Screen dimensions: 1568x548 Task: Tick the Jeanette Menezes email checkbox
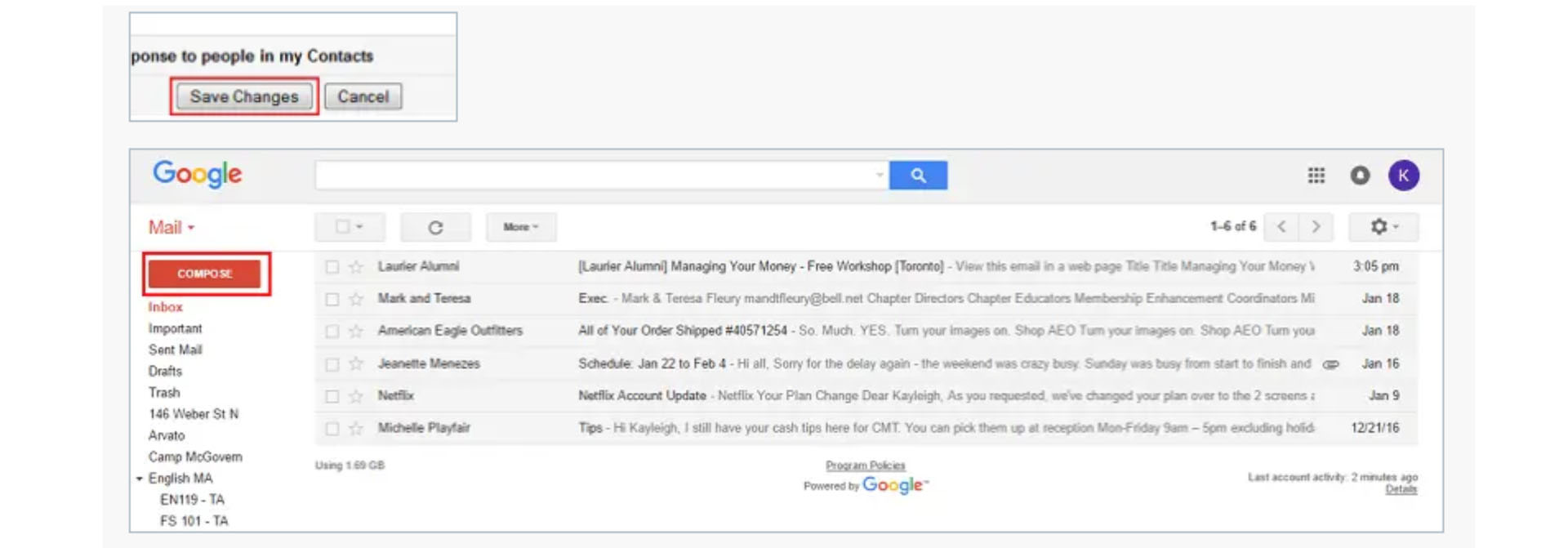point(332,364)
